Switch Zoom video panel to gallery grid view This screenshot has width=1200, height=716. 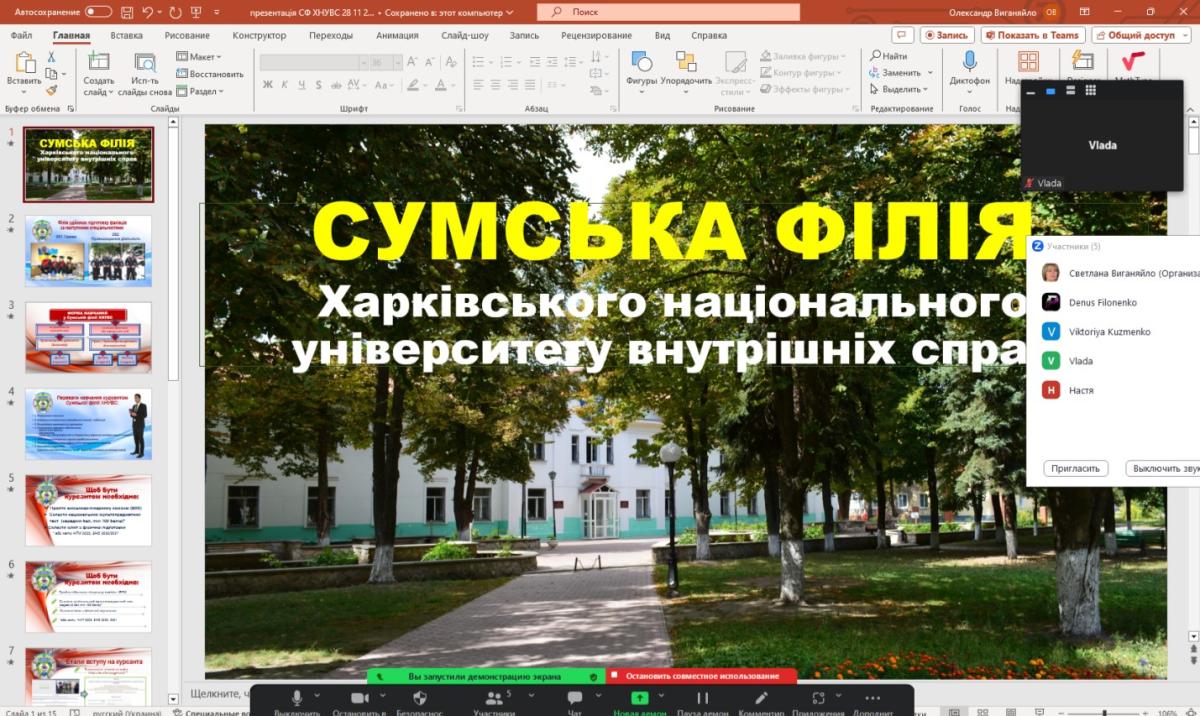pos(1091,91)
